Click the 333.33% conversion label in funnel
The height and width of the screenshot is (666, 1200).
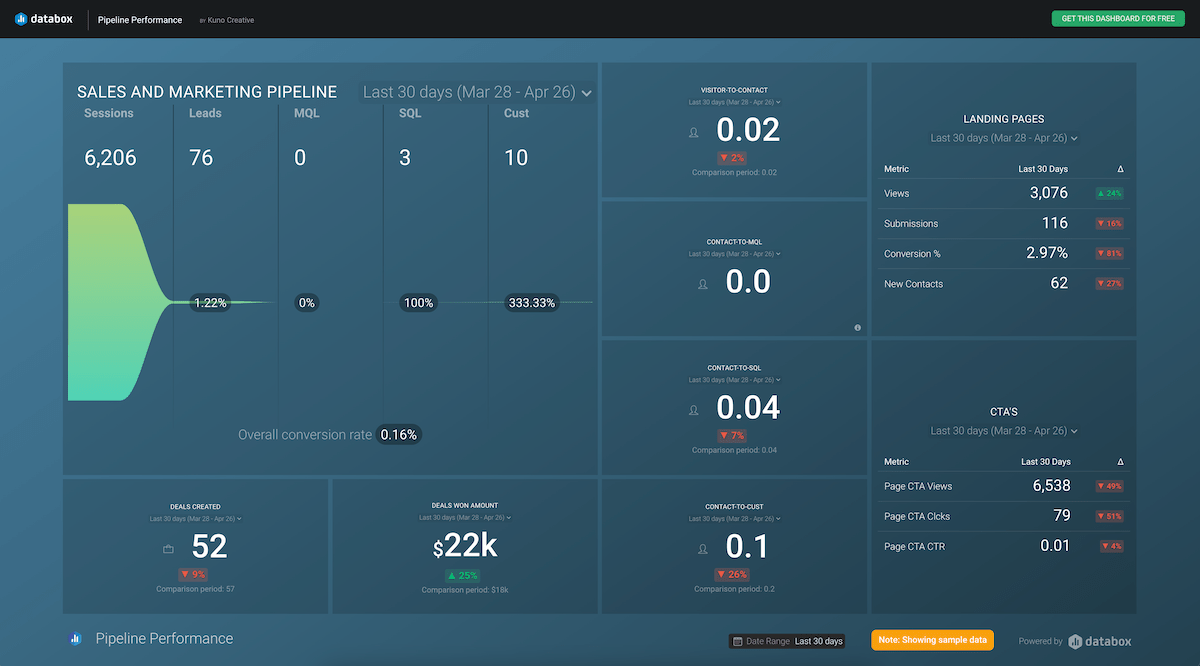[530, 302]
